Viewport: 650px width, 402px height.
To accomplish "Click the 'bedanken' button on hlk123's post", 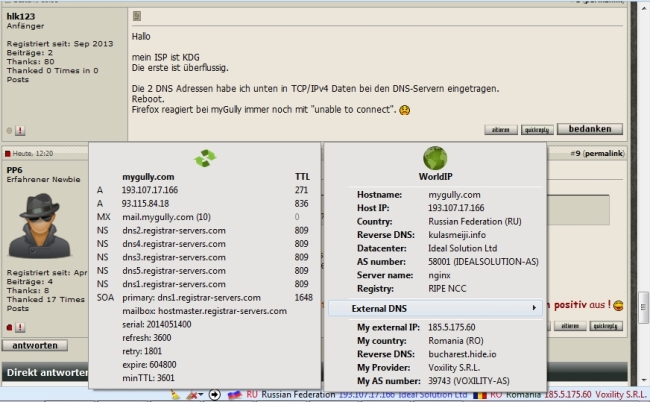I will tap(589, 129).
